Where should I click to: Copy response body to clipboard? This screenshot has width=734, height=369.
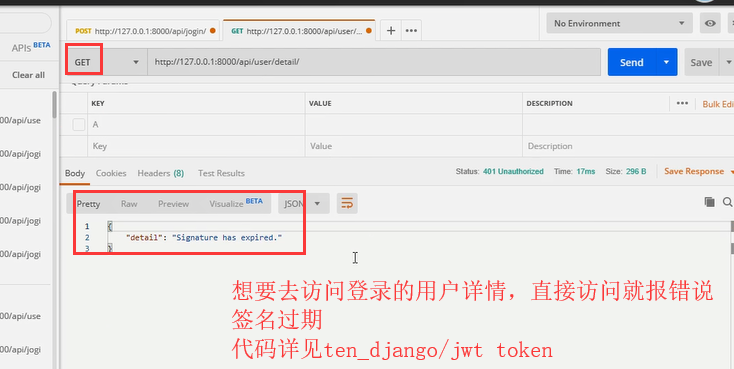point(709,202)
